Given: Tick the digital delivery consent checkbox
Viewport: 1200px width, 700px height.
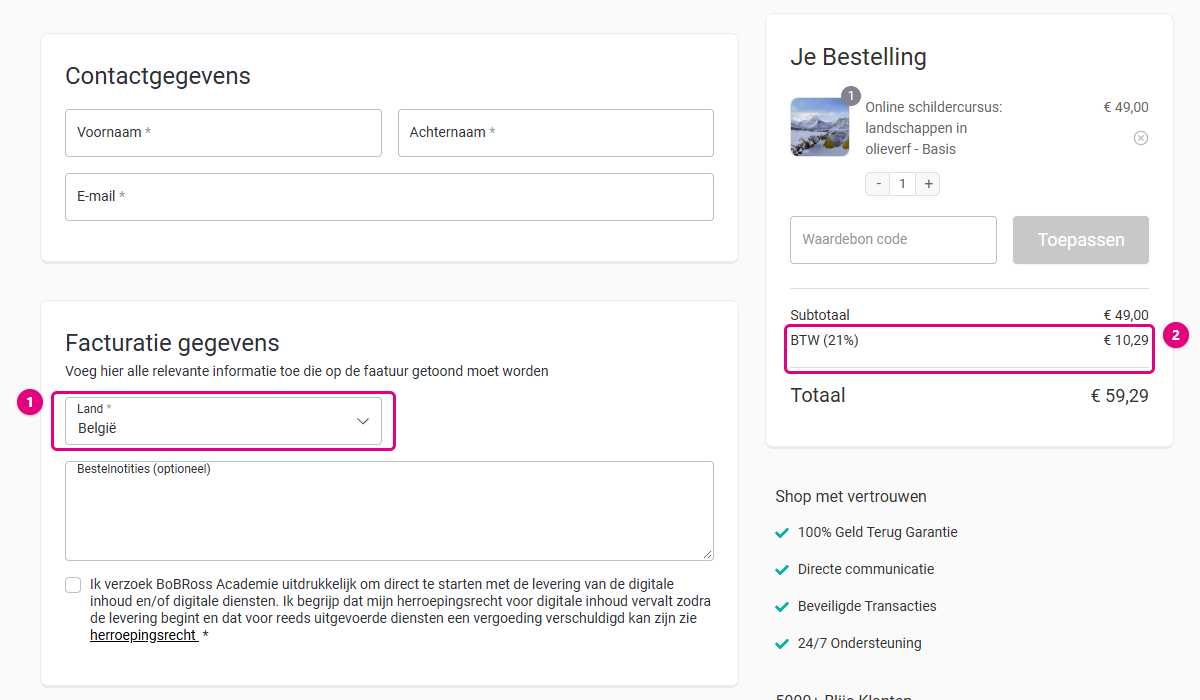Looking at the screenshot, I should [73, 585].
